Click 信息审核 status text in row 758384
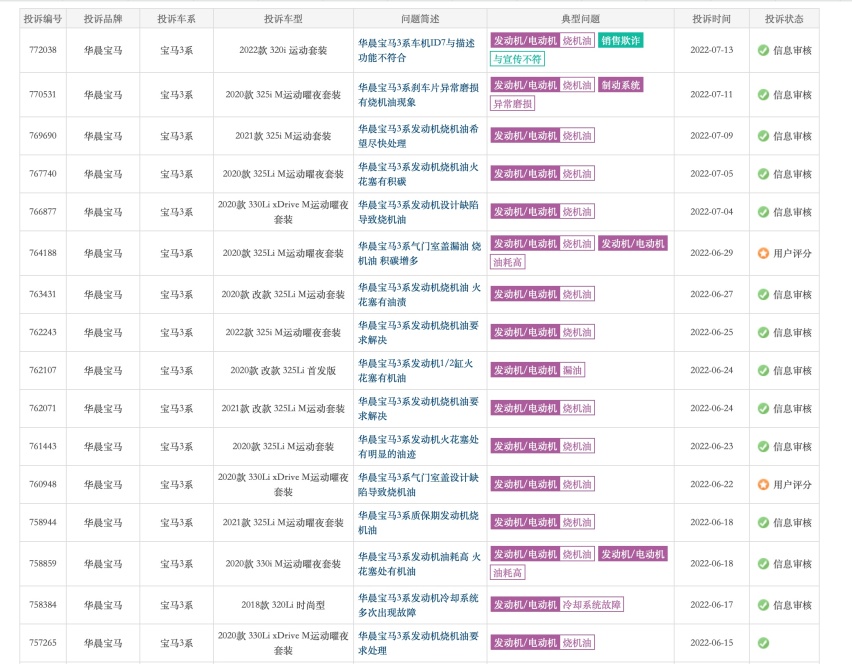The image size is (852, 664). 792,605
